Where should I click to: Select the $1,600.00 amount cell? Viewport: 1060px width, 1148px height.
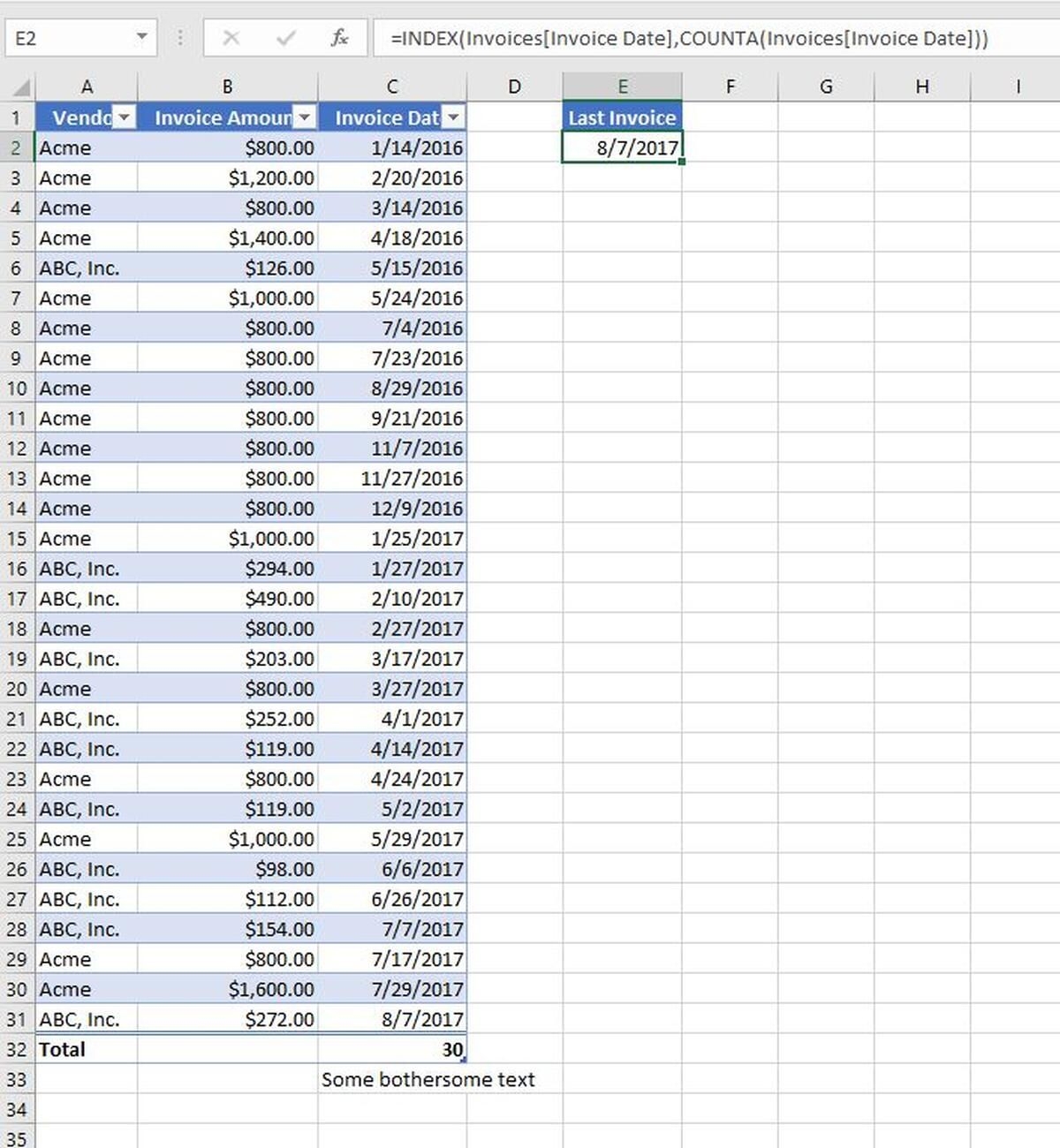pyautogui.click(x=227, y=989)
